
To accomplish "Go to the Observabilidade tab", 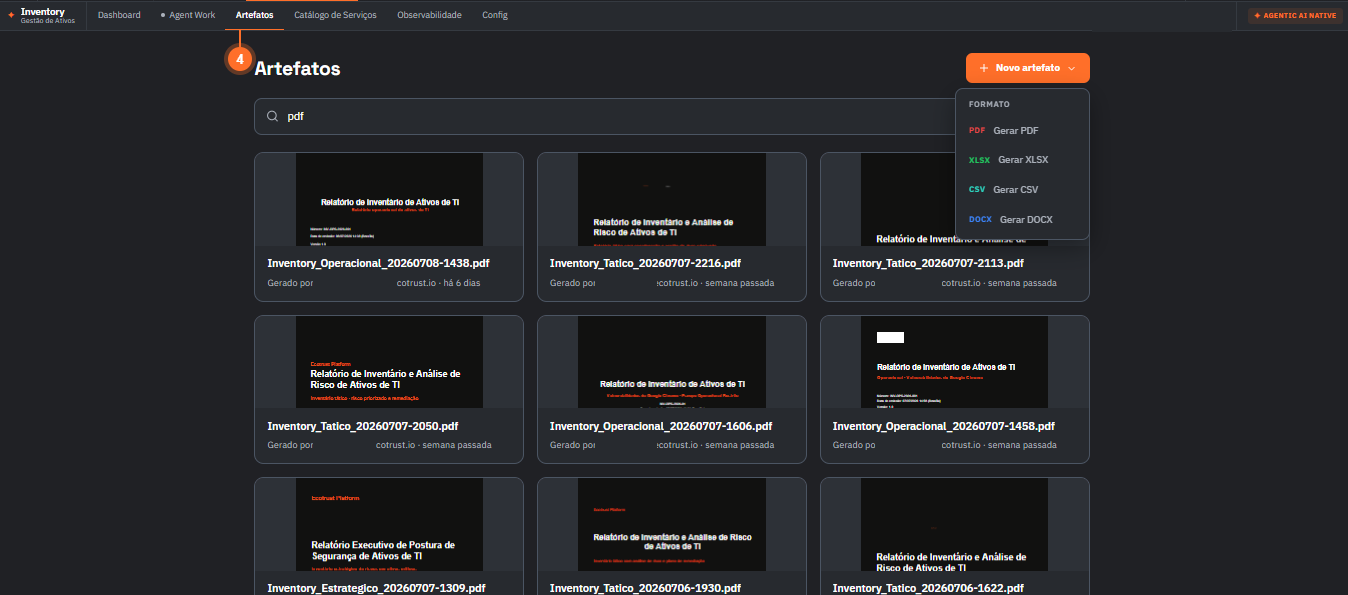I will pyautogui.click(x=429, y=15).
